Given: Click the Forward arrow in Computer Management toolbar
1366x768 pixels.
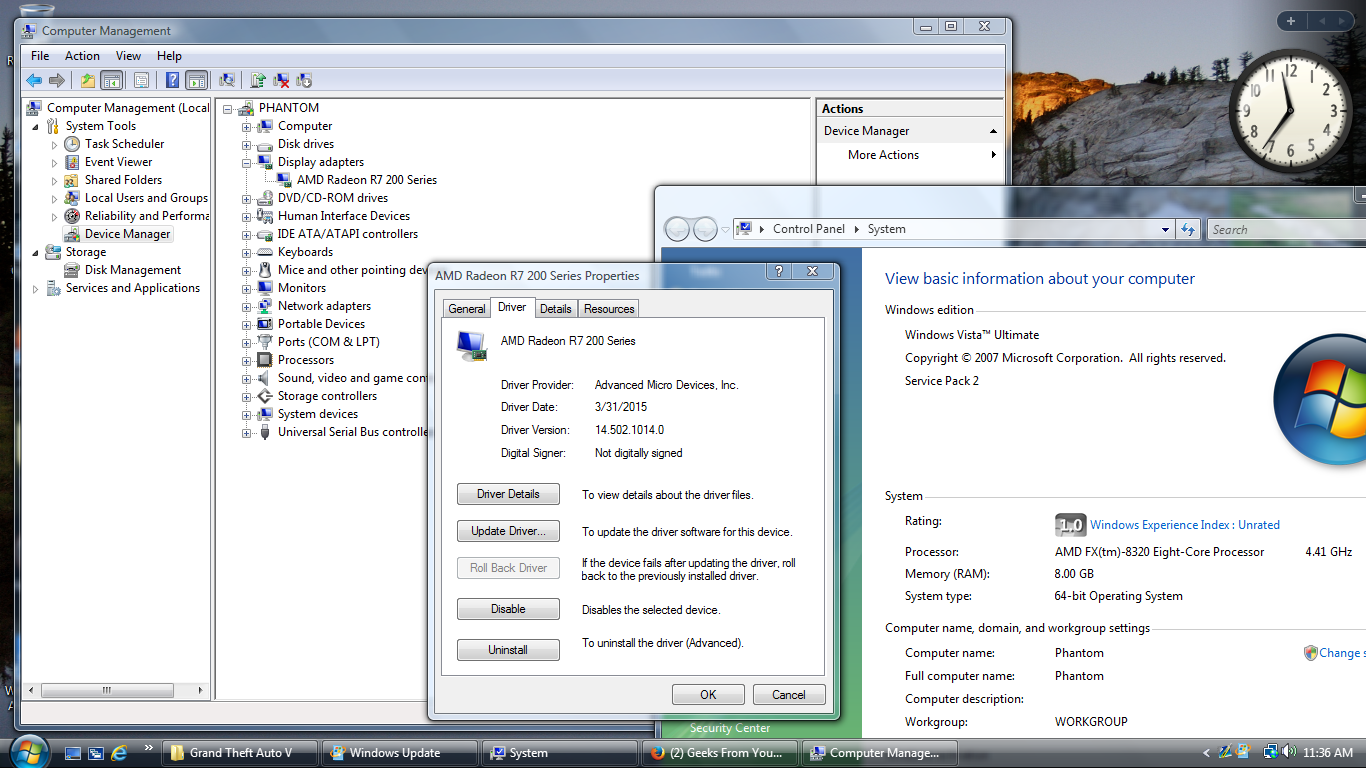Looking at the screenshot, I should (57, 80).
